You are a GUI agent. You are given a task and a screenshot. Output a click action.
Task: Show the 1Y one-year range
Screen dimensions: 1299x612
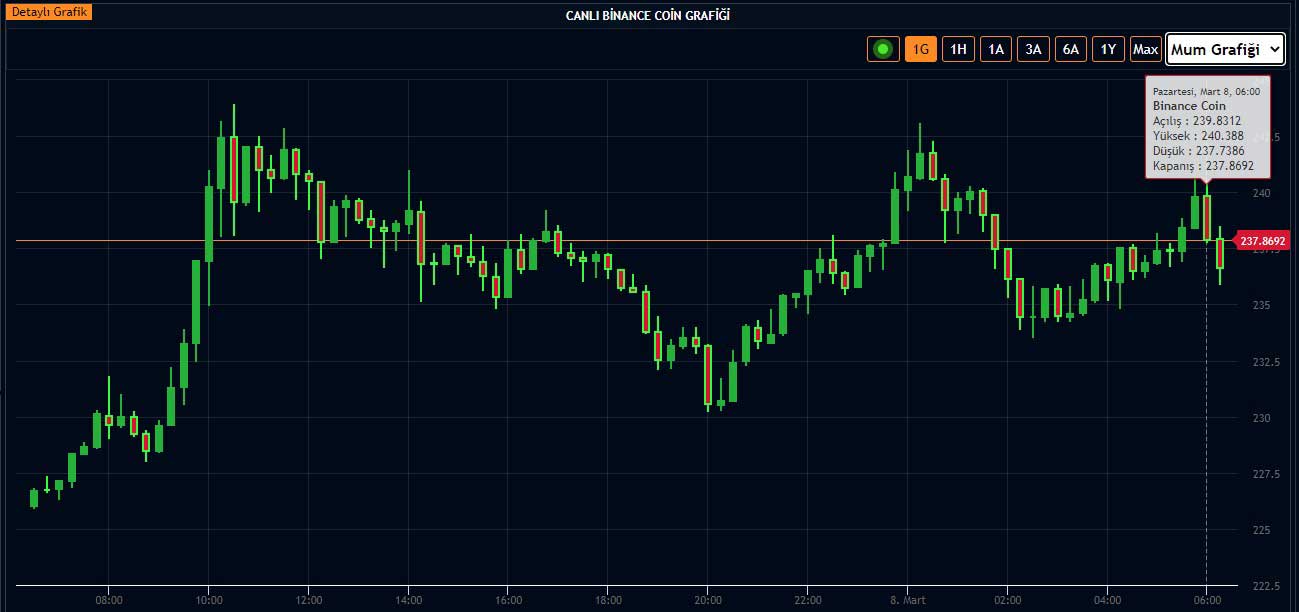1108,49
